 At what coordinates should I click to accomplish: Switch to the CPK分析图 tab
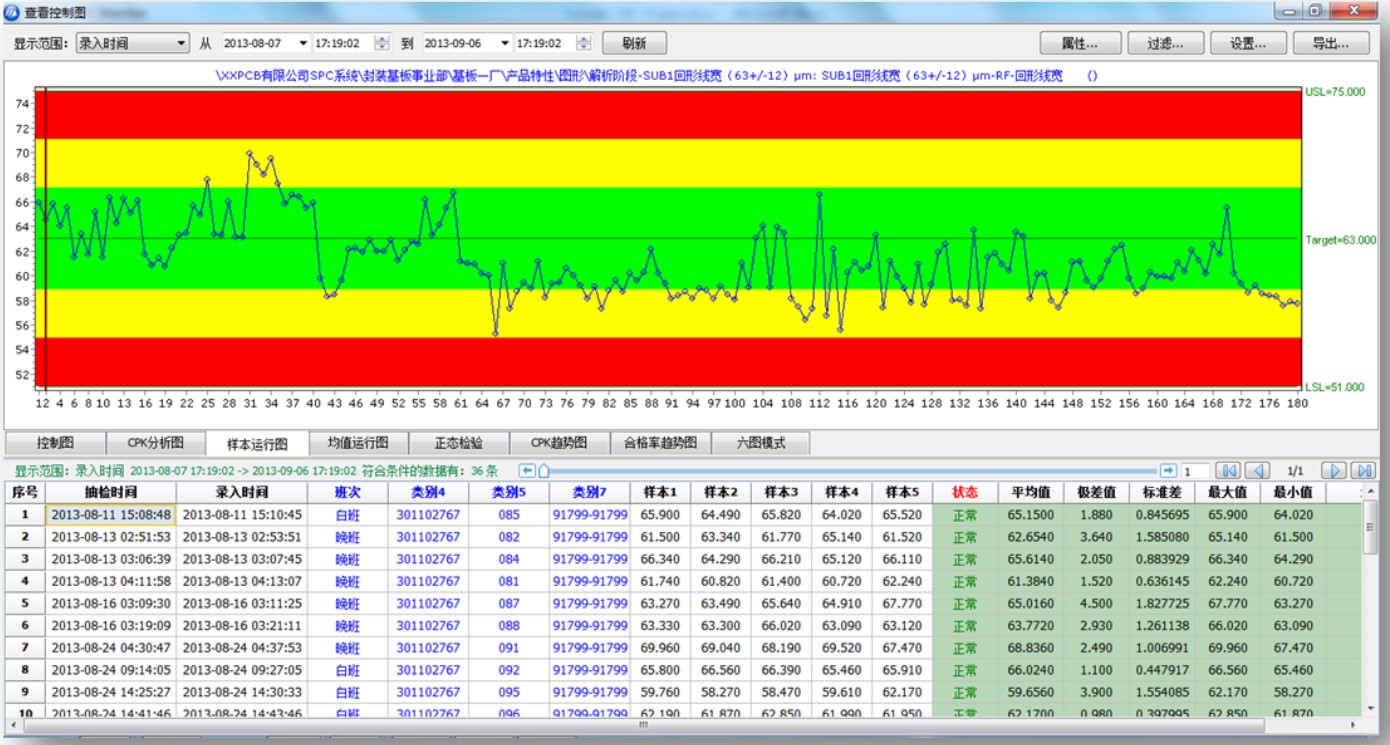pos(155,443)
